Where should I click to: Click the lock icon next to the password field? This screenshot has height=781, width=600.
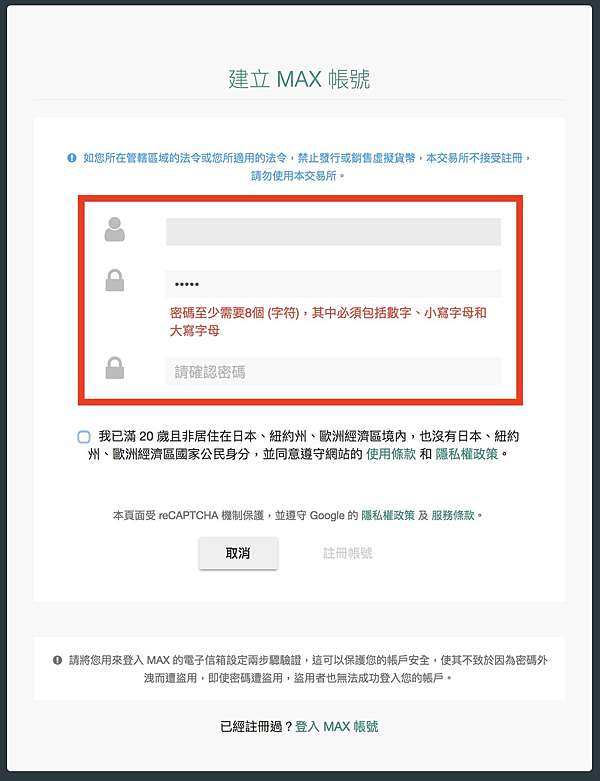coord(115,280)
